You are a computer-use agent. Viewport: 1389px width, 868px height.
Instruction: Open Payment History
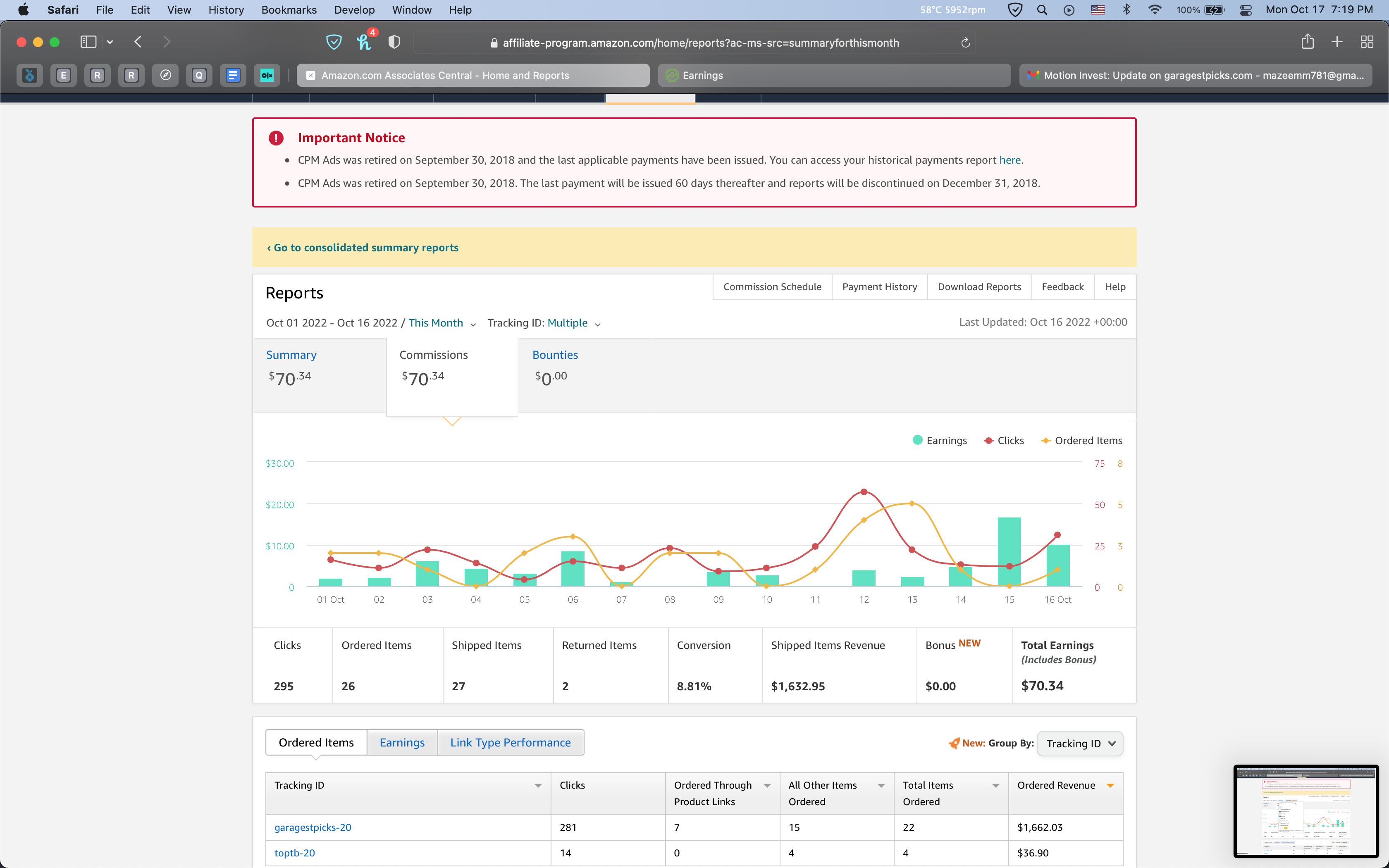tap(879, 286)
